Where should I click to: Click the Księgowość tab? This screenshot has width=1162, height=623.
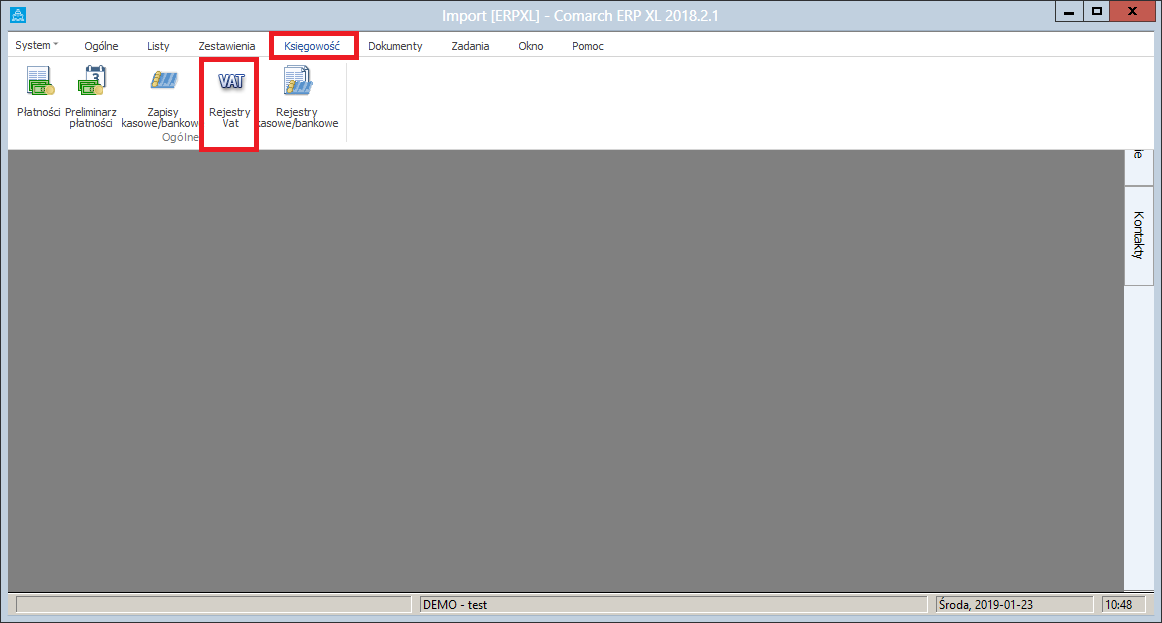312,46
